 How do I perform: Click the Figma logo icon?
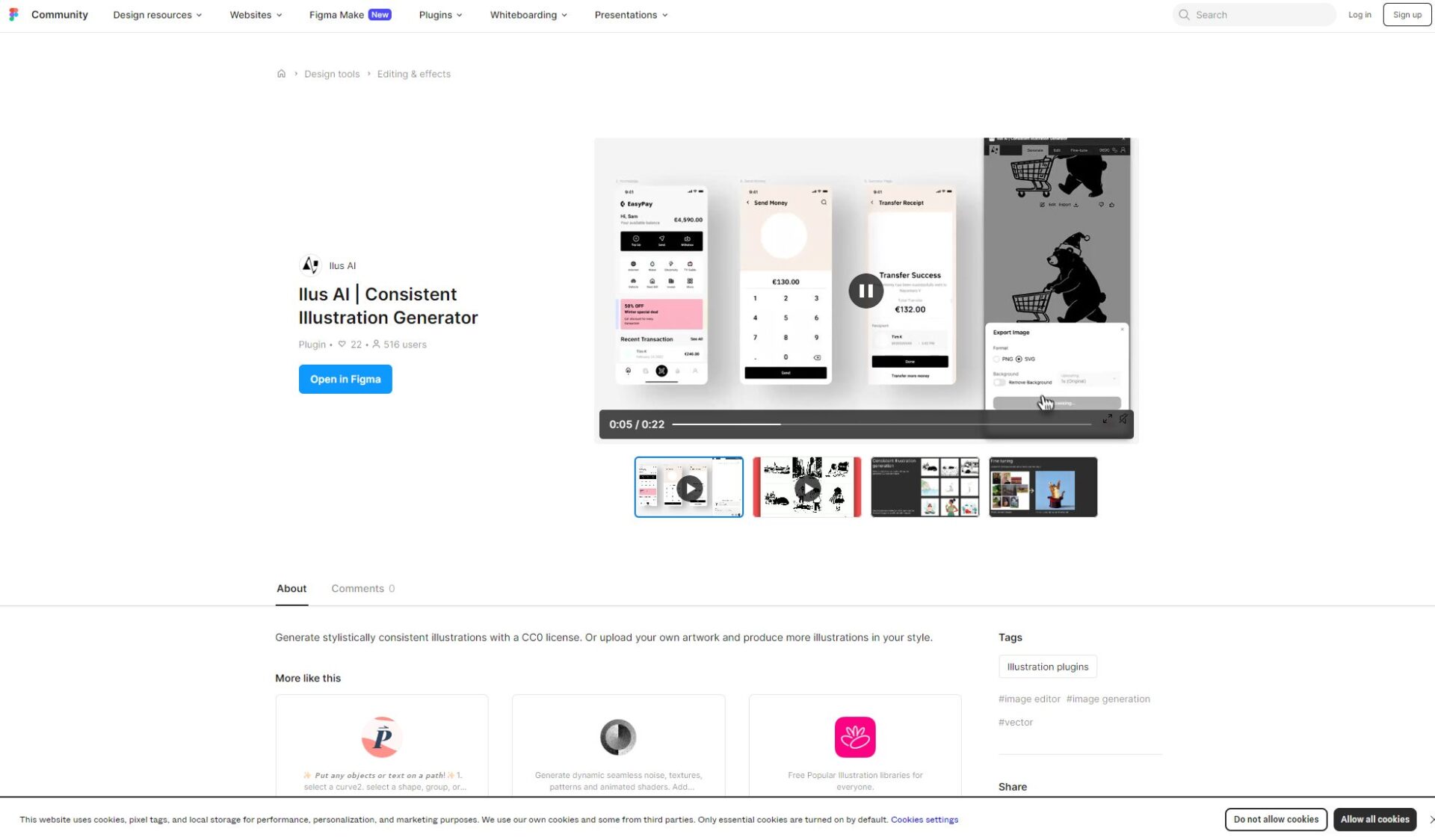pos(13,15)
